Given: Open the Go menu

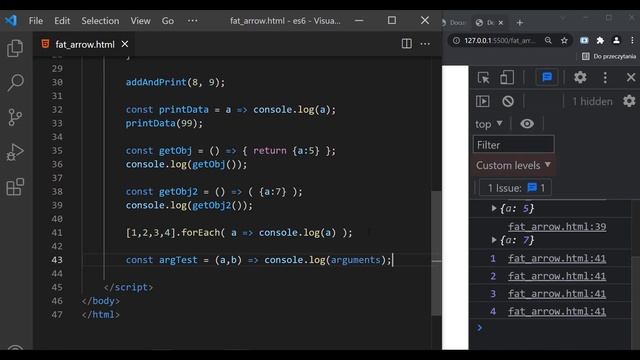Looking at the screenshot, I should (x=168, y=21).
